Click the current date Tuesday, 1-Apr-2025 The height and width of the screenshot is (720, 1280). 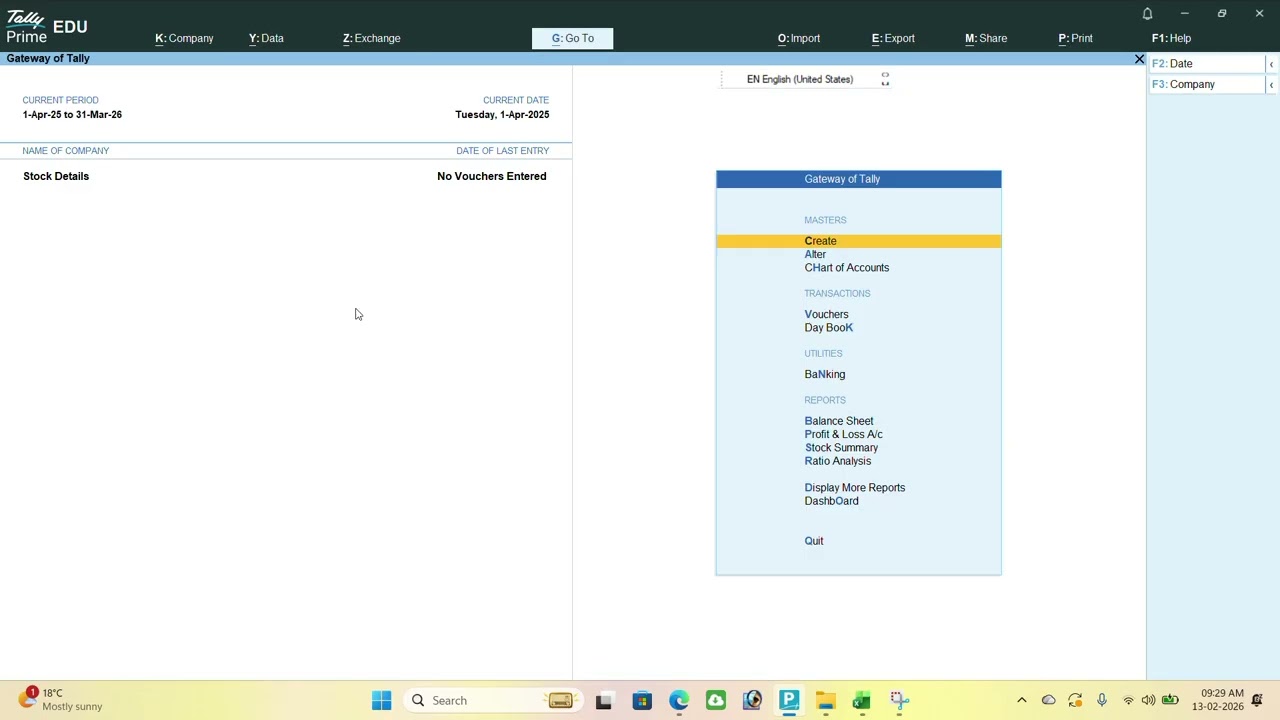click(502, 115)
